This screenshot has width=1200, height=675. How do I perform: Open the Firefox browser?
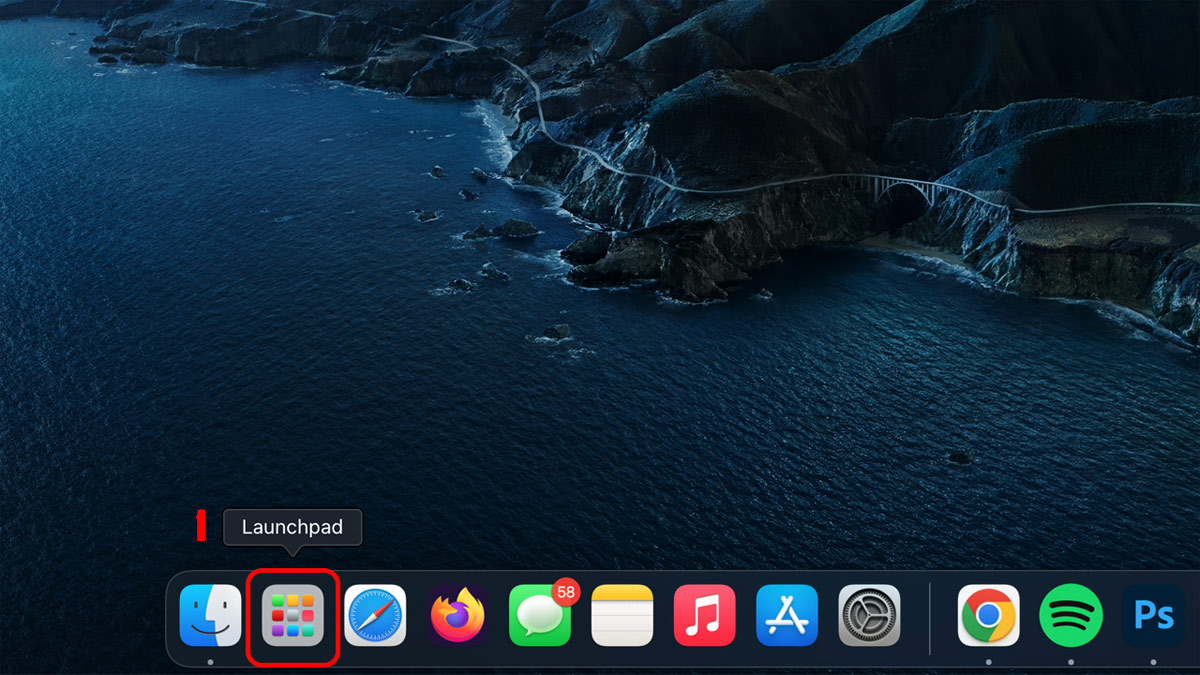[x=457, y=616]
